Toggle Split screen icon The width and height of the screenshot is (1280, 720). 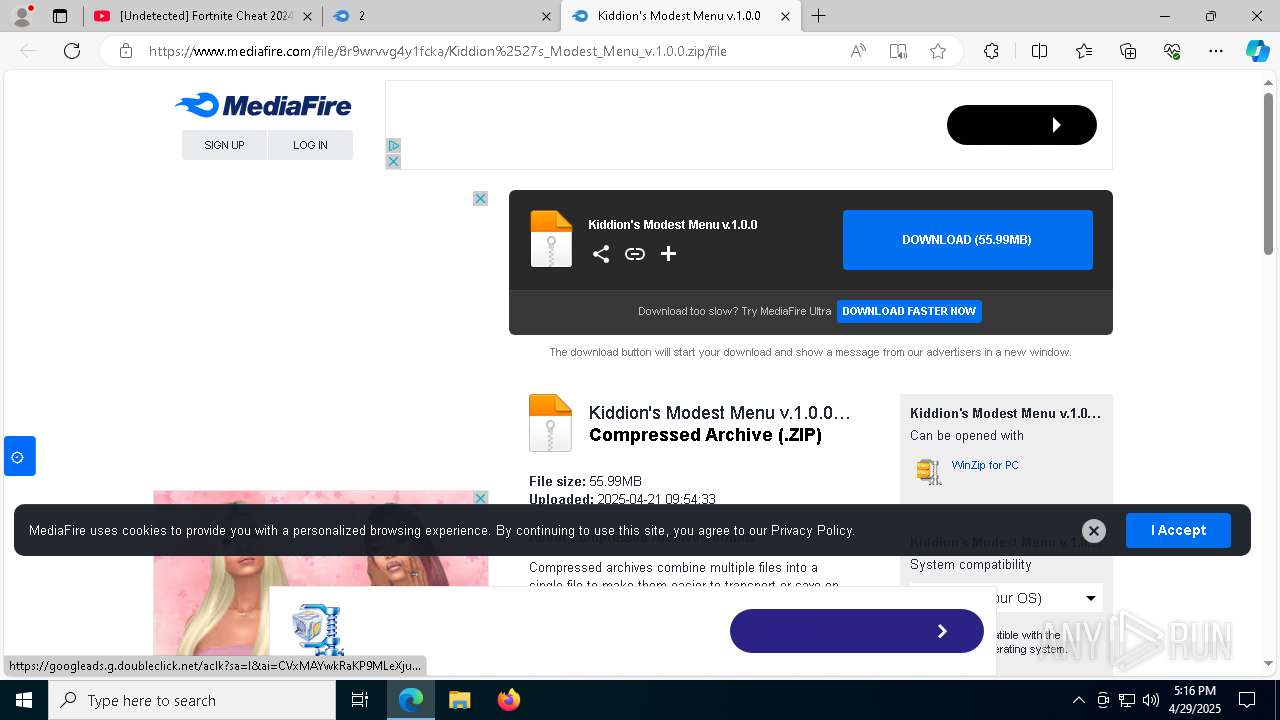[x=1039, y=51]
